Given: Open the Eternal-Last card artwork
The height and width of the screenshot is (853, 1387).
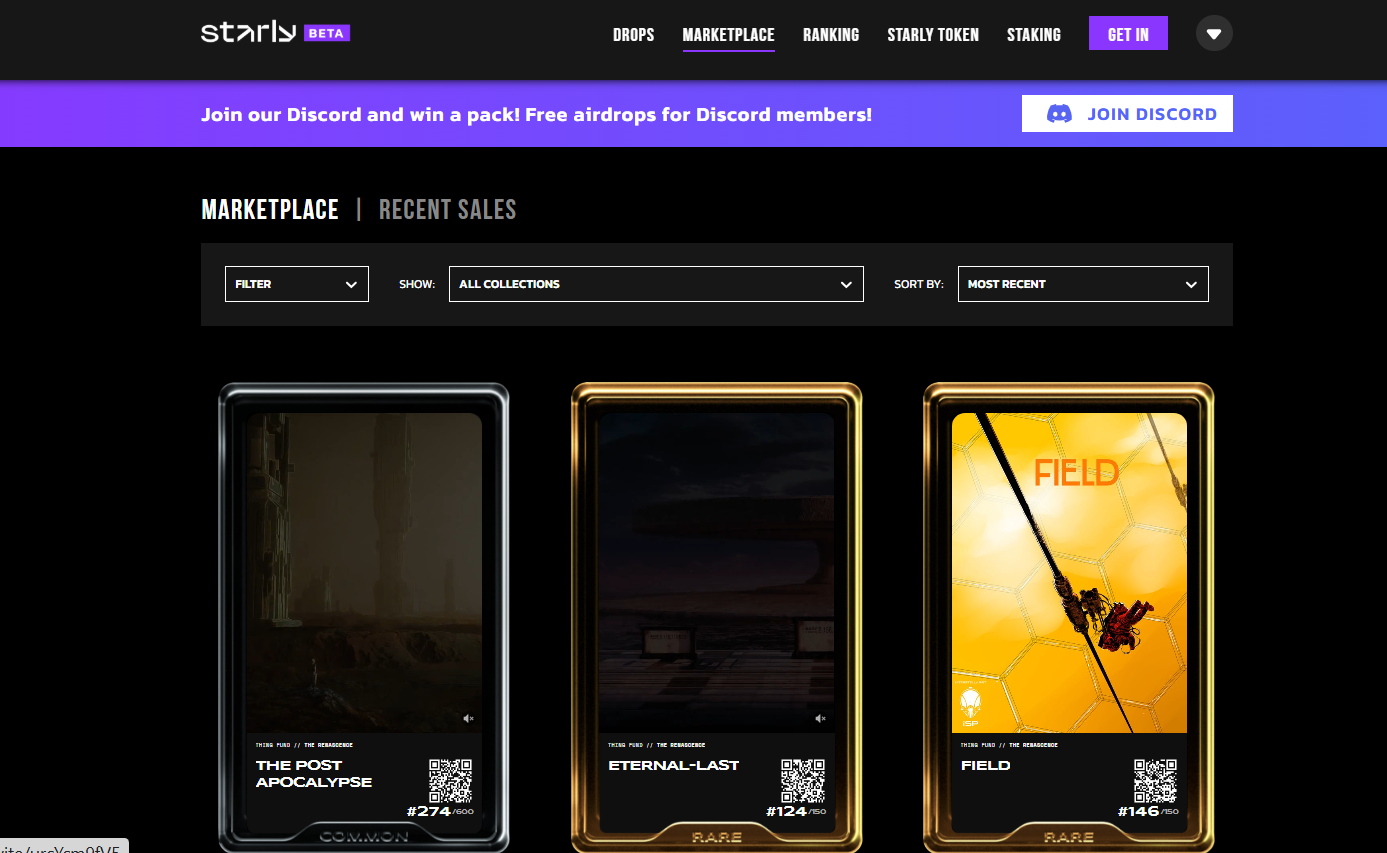Looking at the screenshot, I should [x=716, y=572].
